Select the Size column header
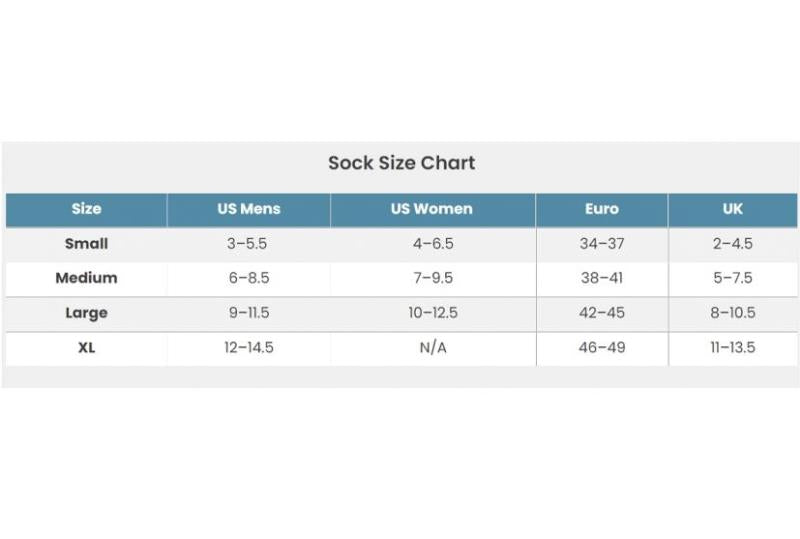Screen dimensions: 800x539 [x=86, y=209]
